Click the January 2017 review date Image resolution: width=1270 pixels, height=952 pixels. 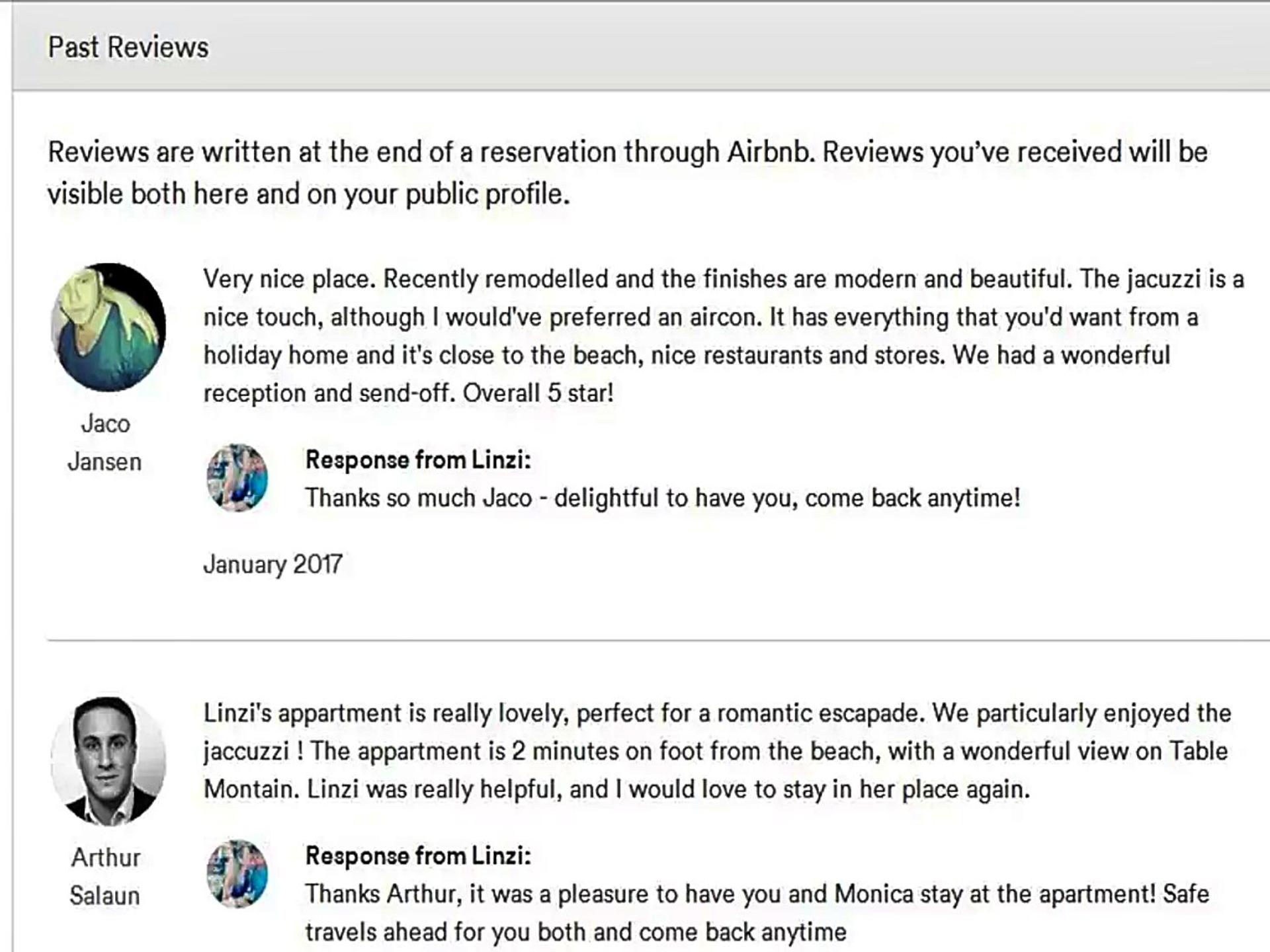coord(273,565)
